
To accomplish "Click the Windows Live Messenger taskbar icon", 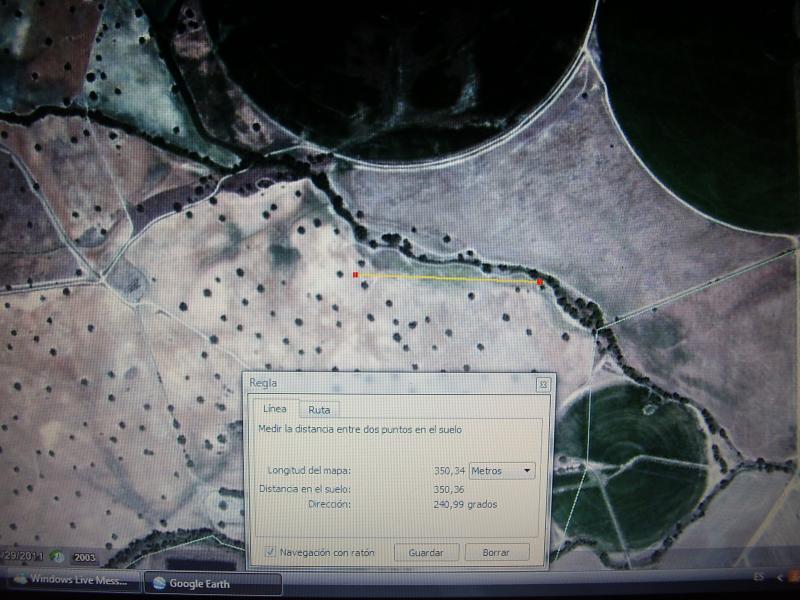I will [19, 580].
